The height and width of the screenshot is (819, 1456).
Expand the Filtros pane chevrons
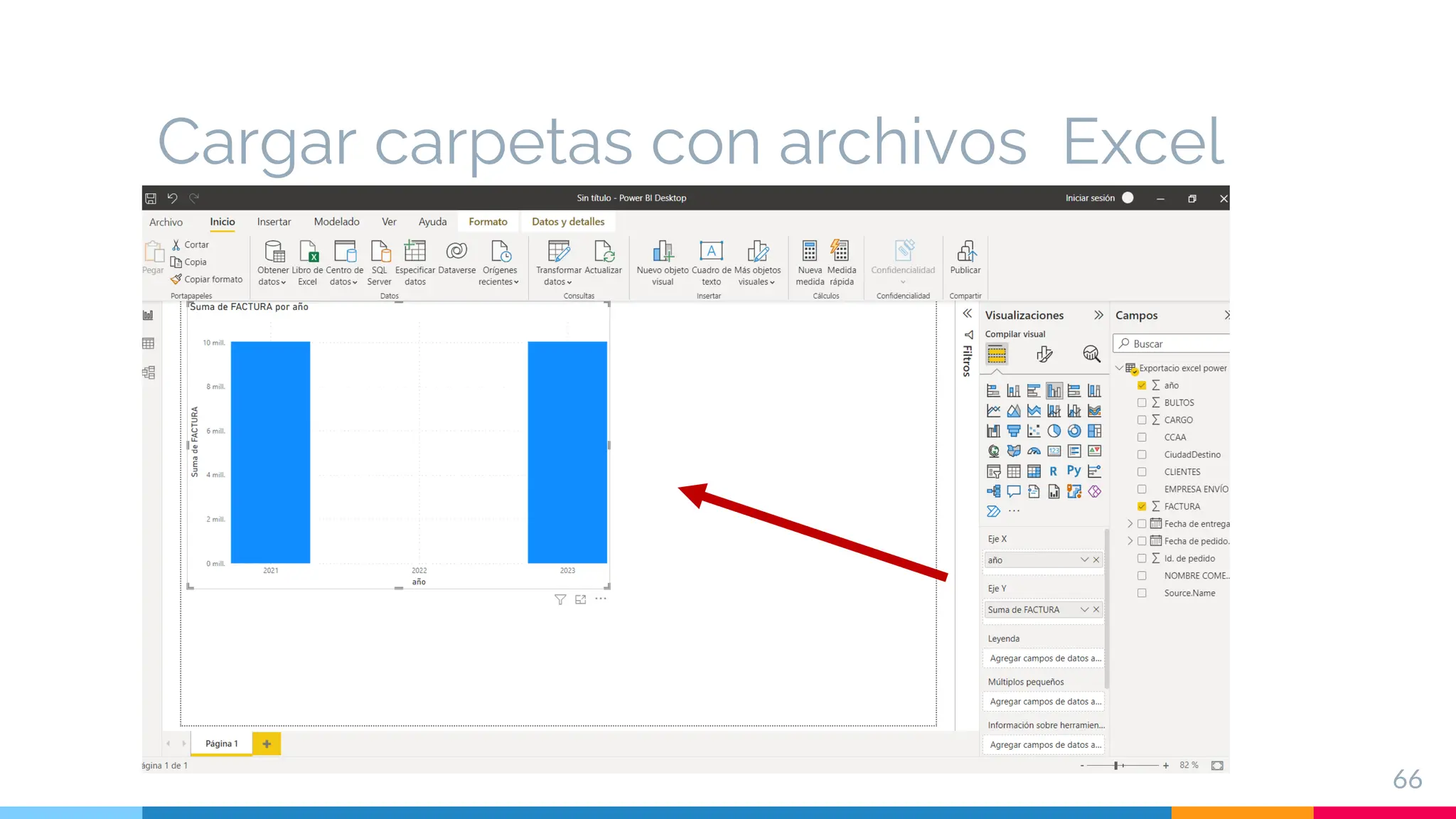[x=968, y=314]
